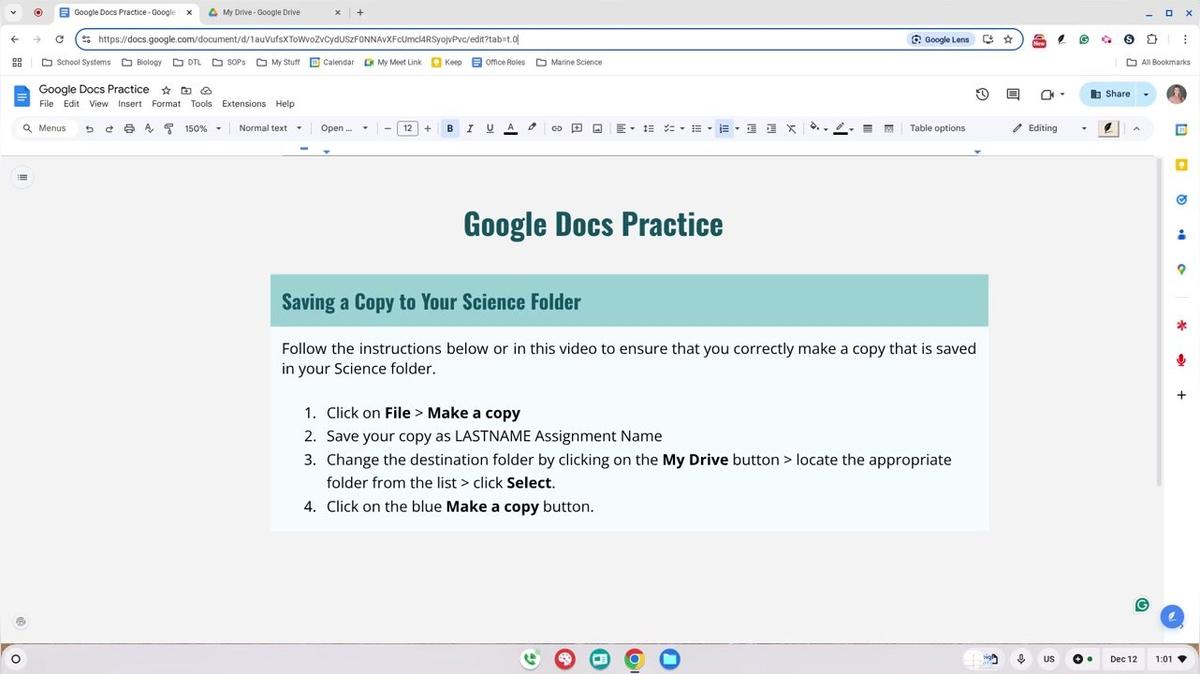Select the paint format tool
The width and height of the screenshot is (1200, 674).
tap(168, 128)
